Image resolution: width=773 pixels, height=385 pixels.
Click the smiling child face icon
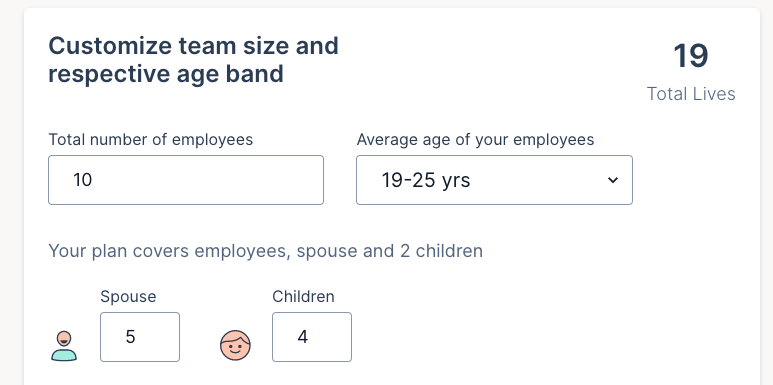235,345
